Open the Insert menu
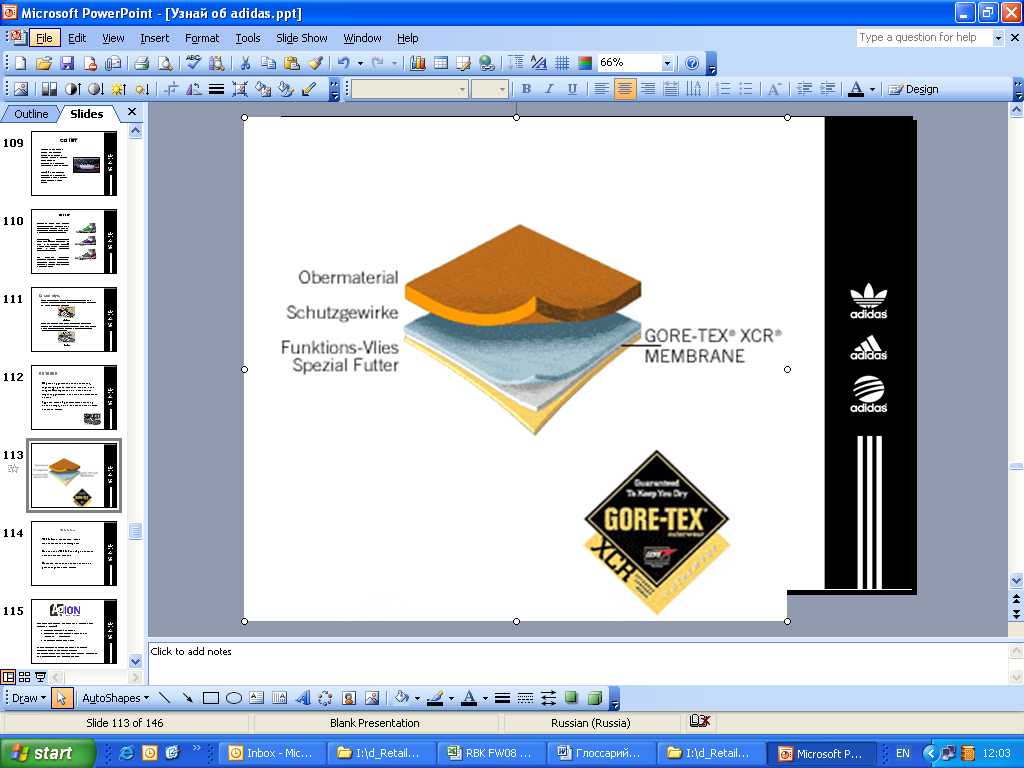 [x=154, y=38]
